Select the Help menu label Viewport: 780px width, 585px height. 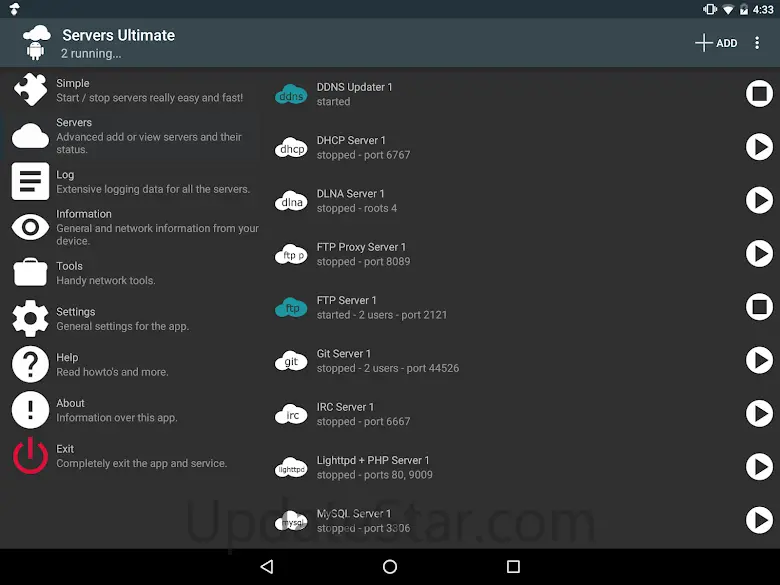point(67,358)
